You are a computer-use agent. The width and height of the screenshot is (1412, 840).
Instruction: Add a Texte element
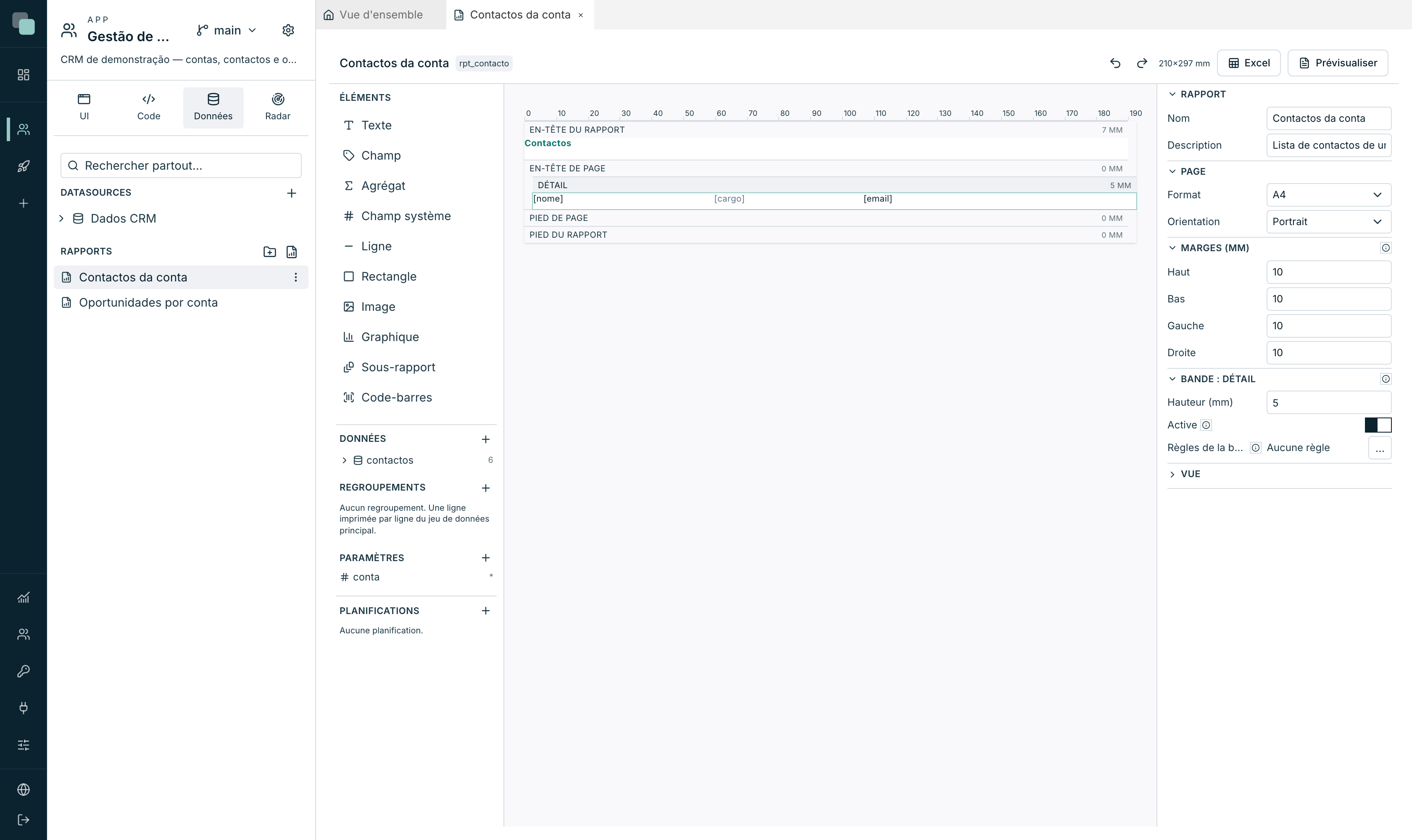click(416, 125)
